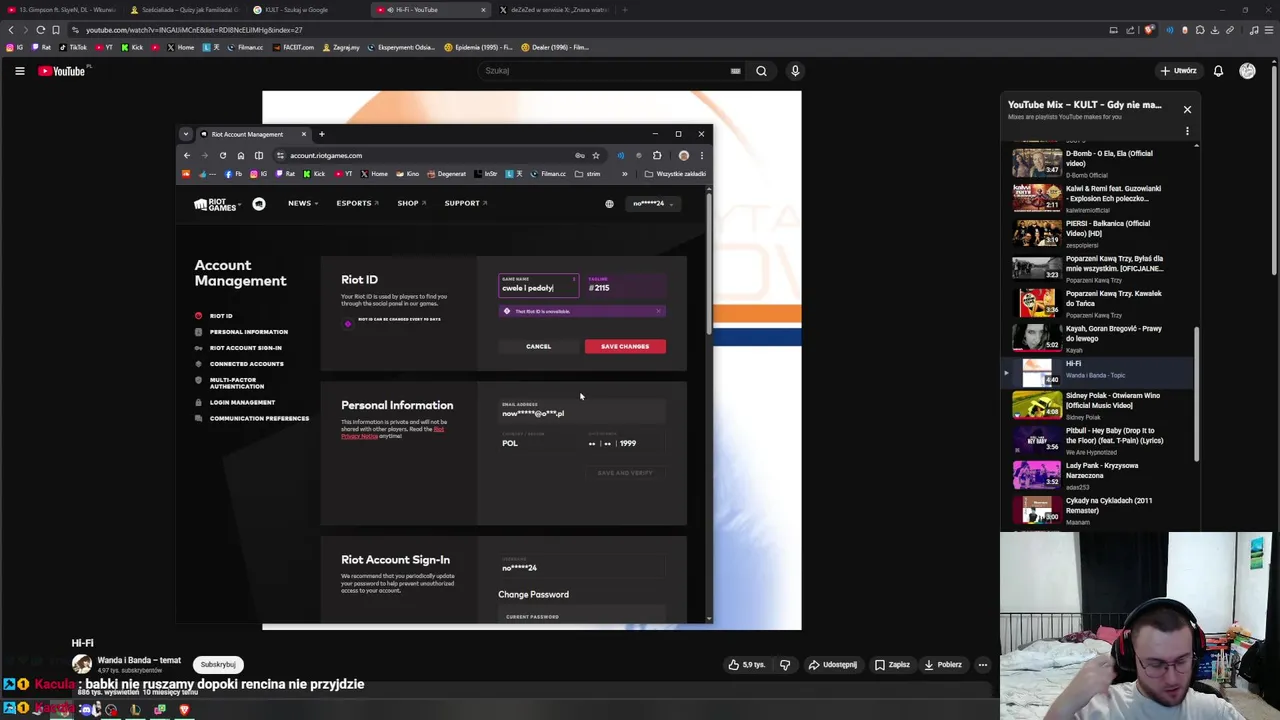The width and height of the screenshot is (1280, 720).
Task: Open the Kick bookmark in Riot window
Action: point(314,174)
